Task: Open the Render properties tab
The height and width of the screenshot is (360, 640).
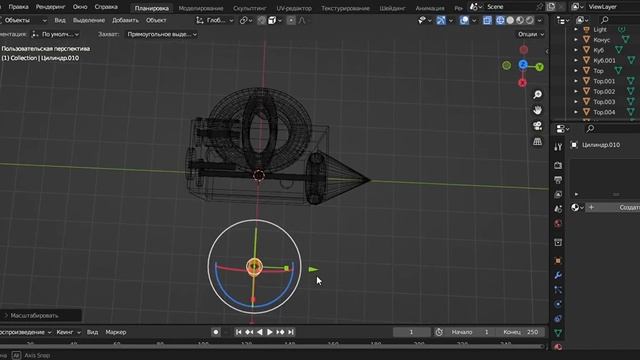Action: point(558,165)
